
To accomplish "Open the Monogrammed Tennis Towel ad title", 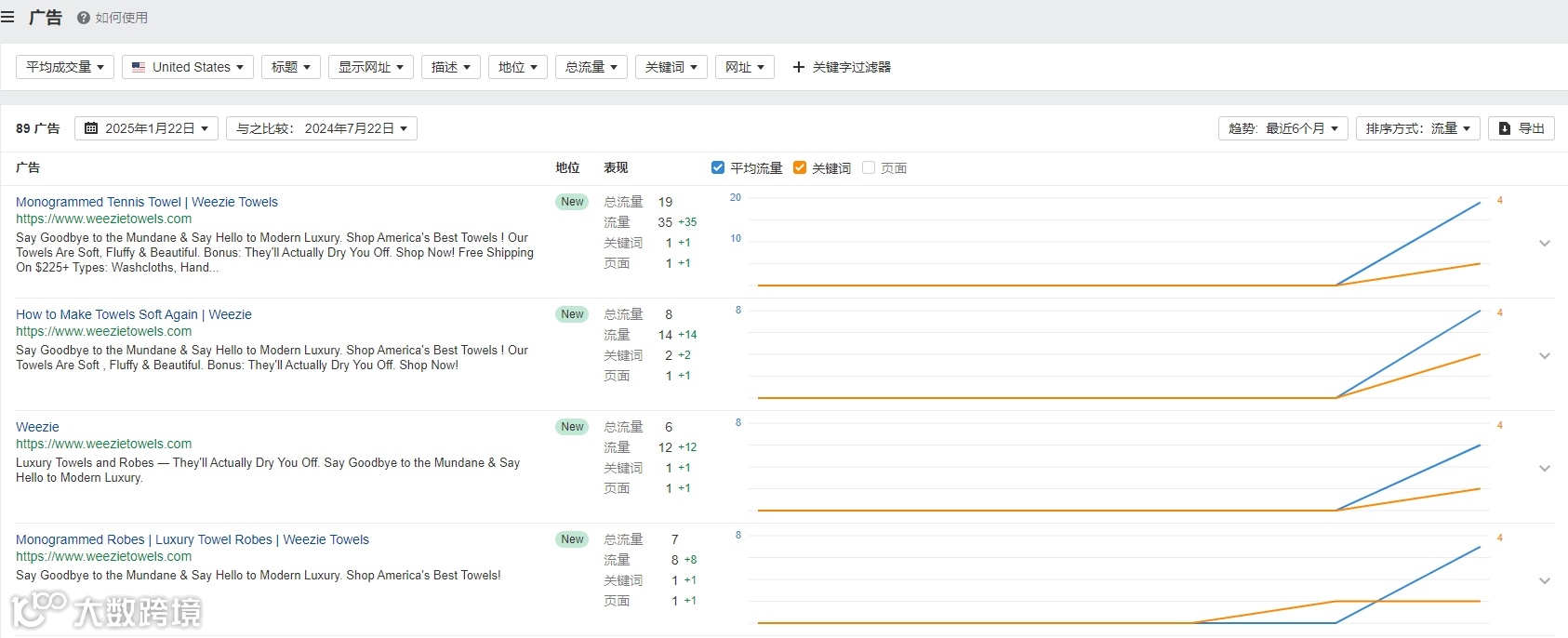I will coord(147,202).
